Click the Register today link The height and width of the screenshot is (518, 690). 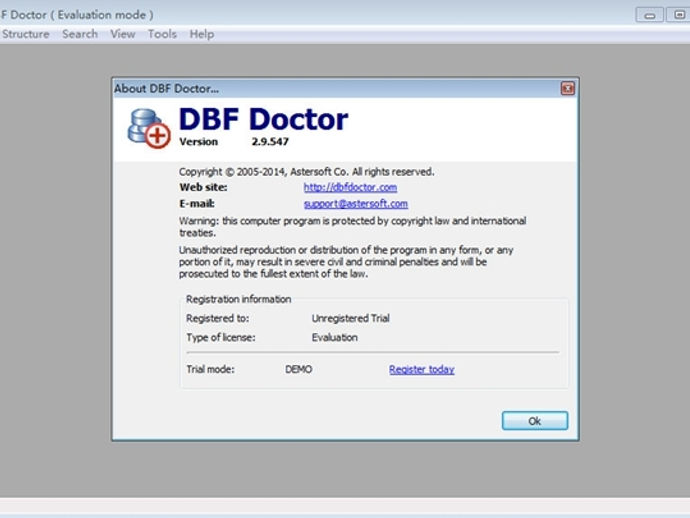coord(422,369)
